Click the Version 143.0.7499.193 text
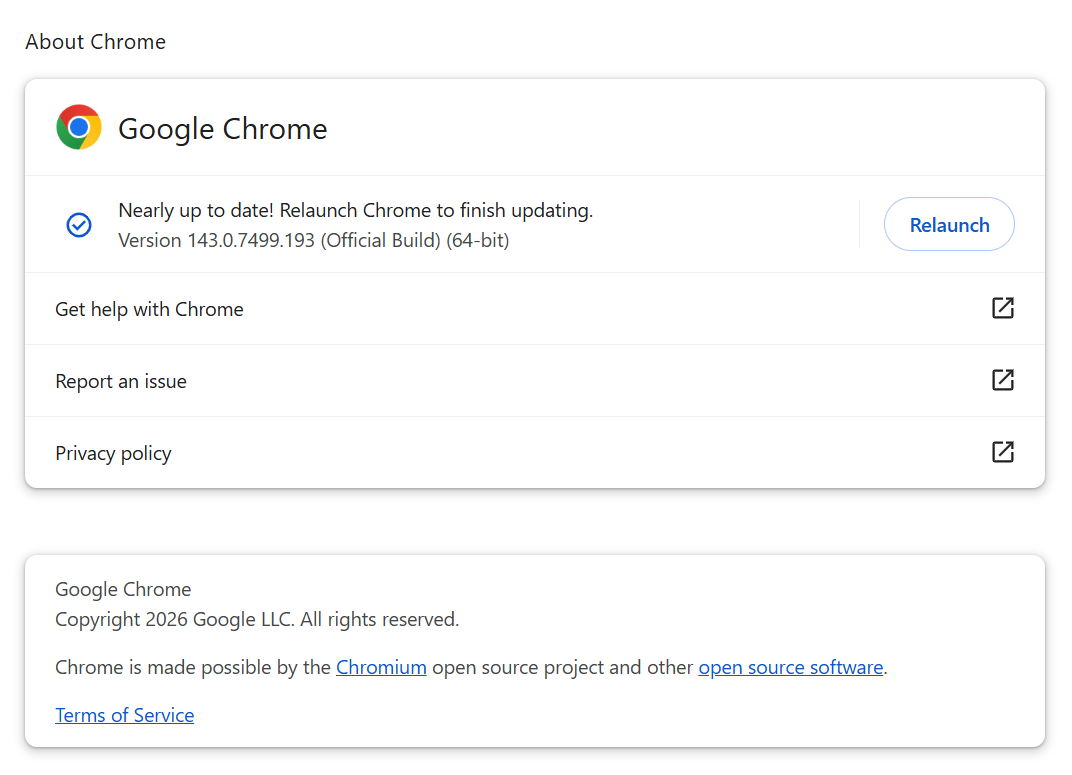 pyautogui.click(x=313, y=241)
